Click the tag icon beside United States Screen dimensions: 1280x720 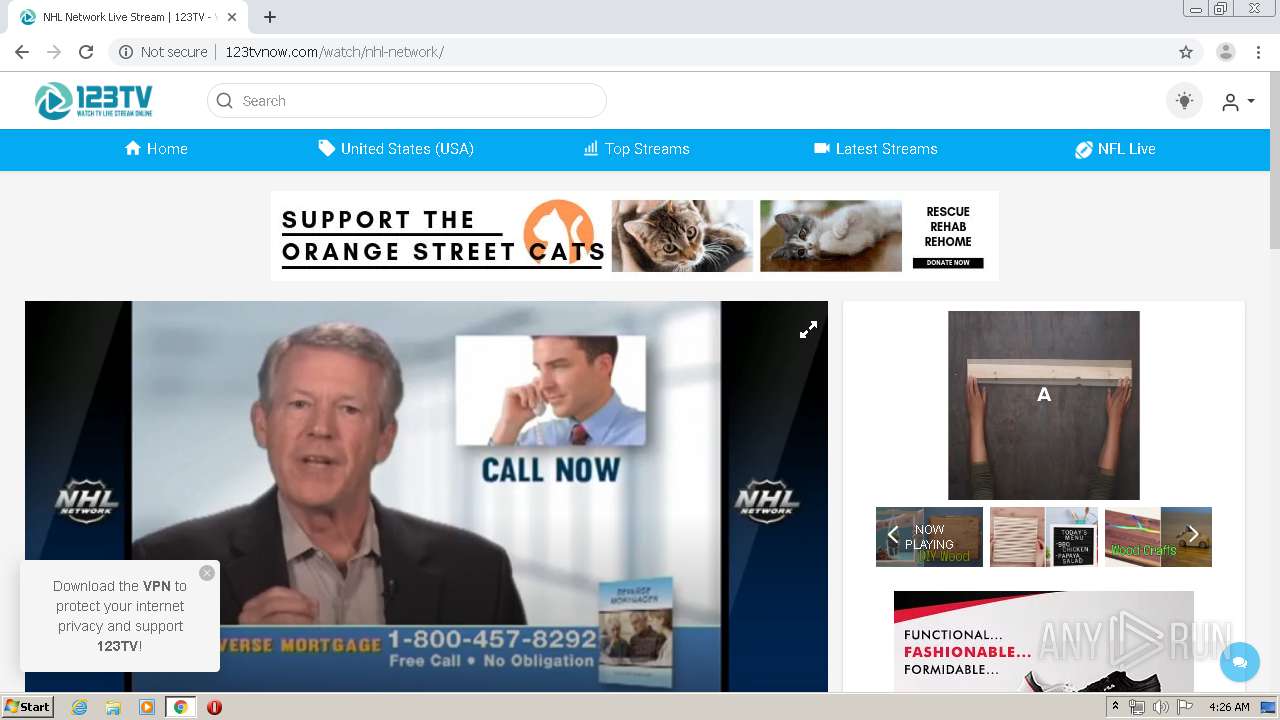click(x=327, y=148)
